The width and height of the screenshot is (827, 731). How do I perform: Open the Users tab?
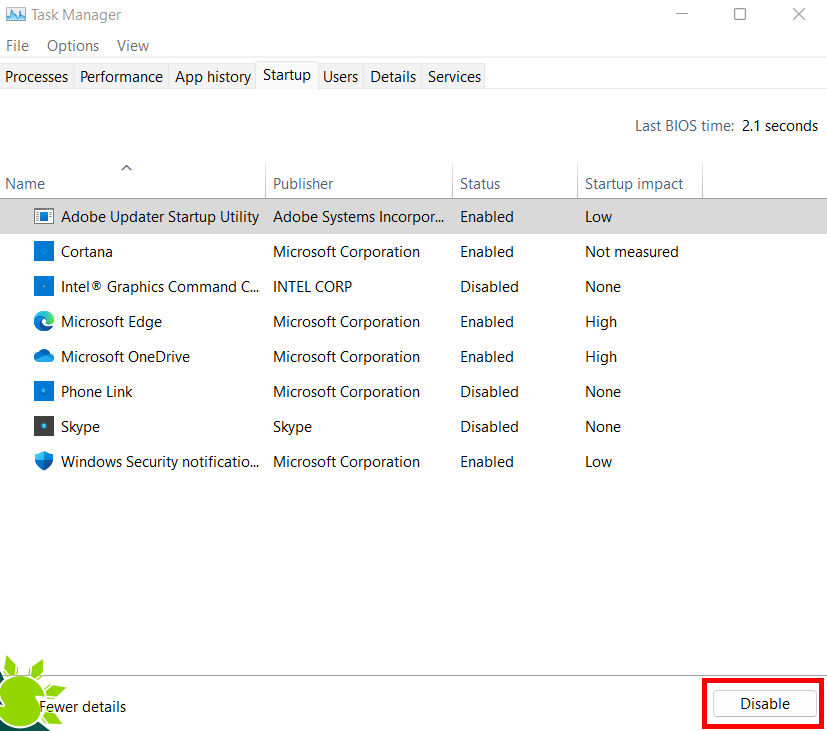pos(340,76)
